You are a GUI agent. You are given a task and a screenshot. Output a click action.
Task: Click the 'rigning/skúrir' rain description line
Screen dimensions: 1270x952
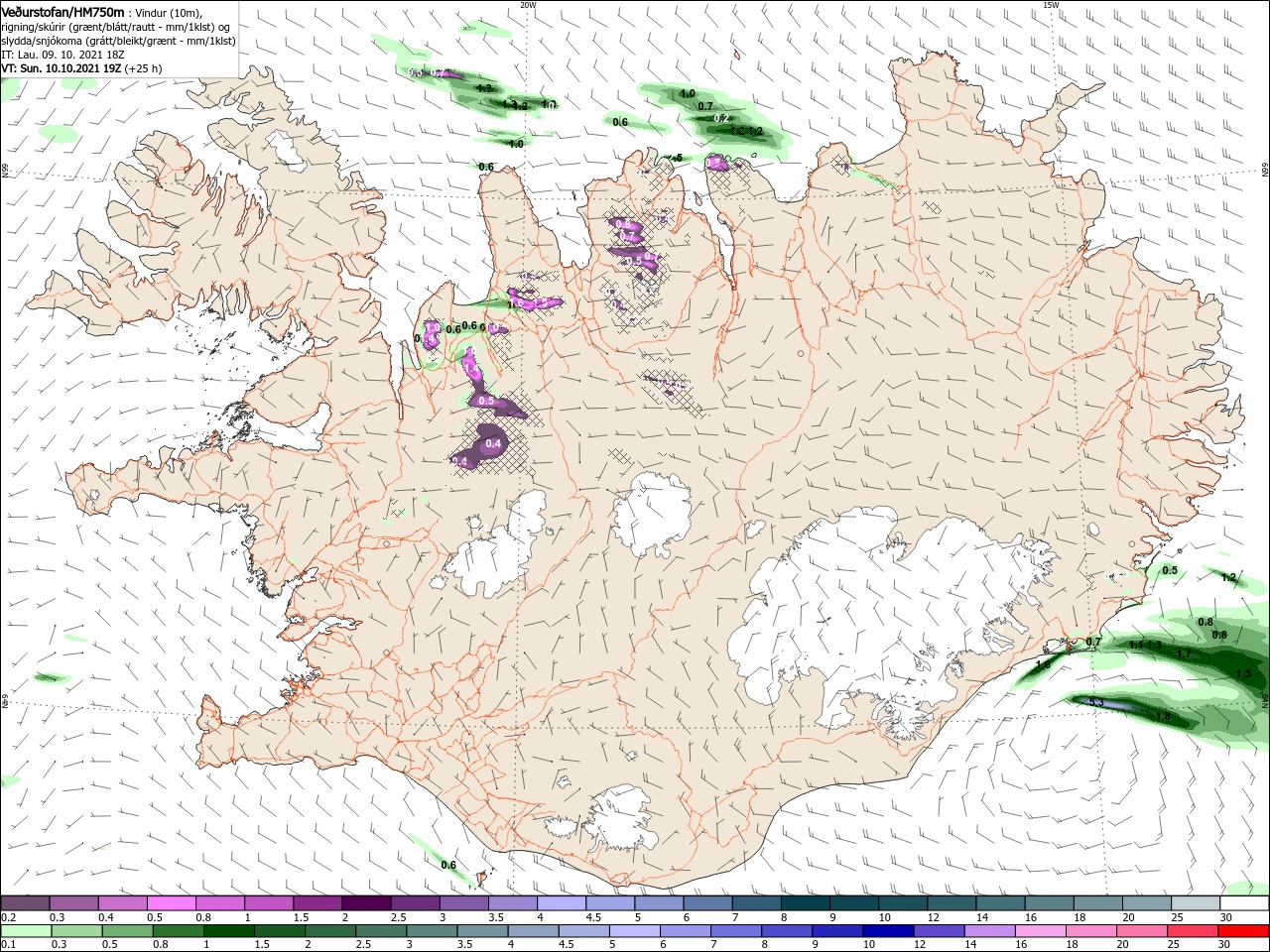coord(115,27)
